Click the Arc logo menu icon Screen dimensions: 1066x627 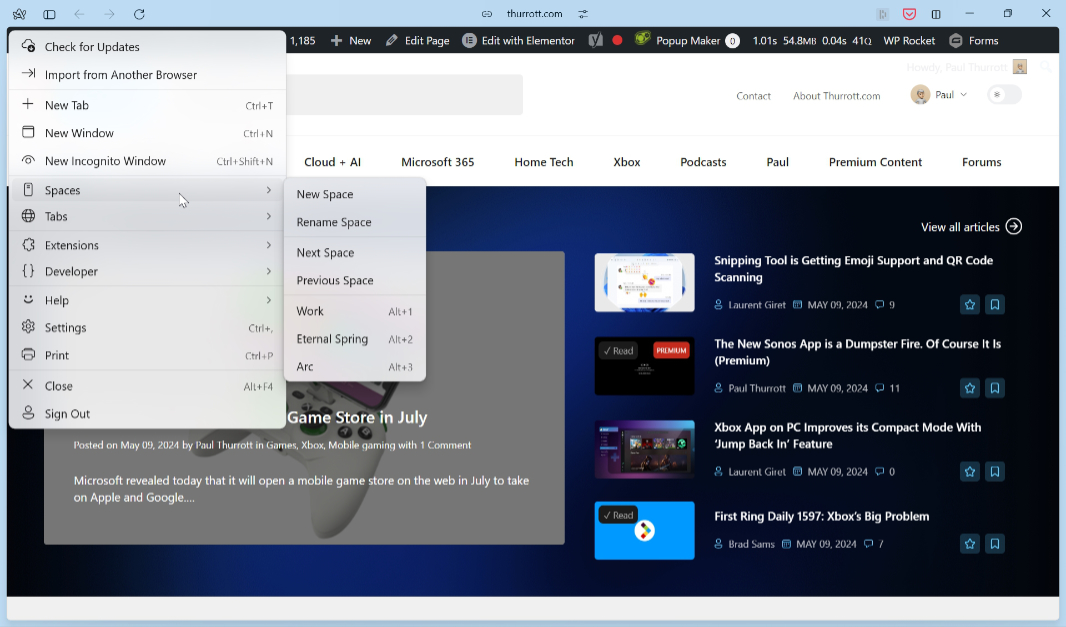coord(19,14)
